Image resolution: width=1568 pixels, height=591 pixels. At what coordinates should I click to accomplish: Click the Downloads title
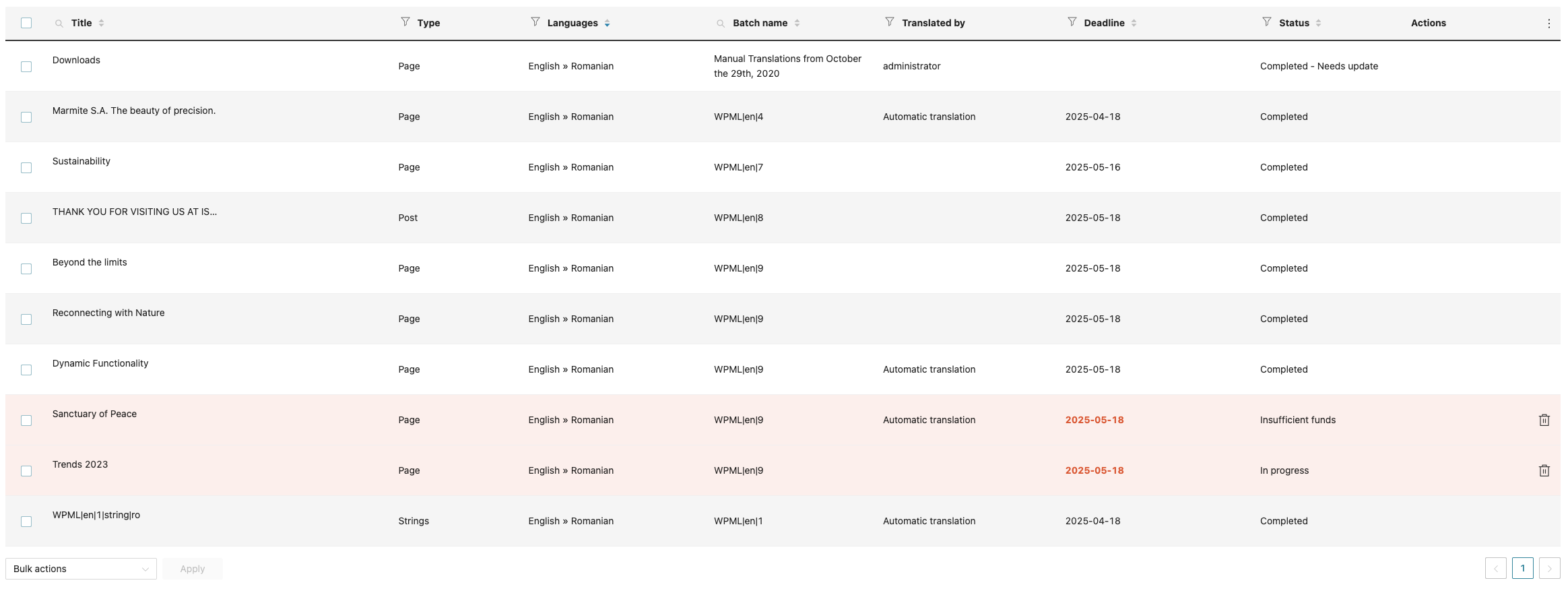(x=76, y=60)
